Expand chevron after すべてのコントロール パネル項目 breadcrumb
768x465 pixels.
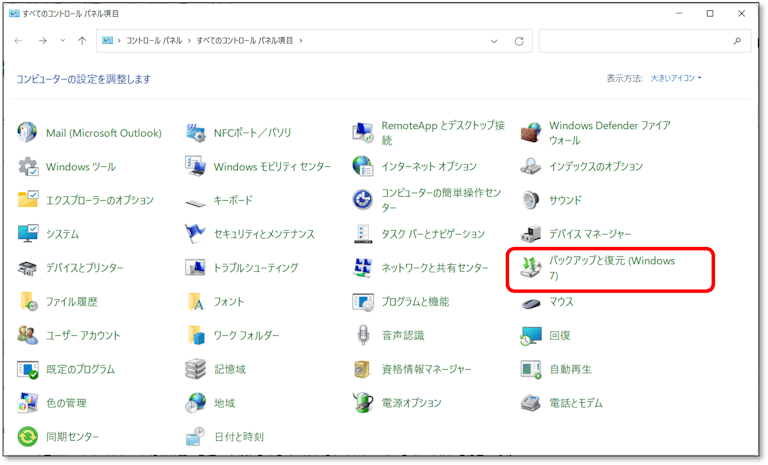(x=301, y=41)
